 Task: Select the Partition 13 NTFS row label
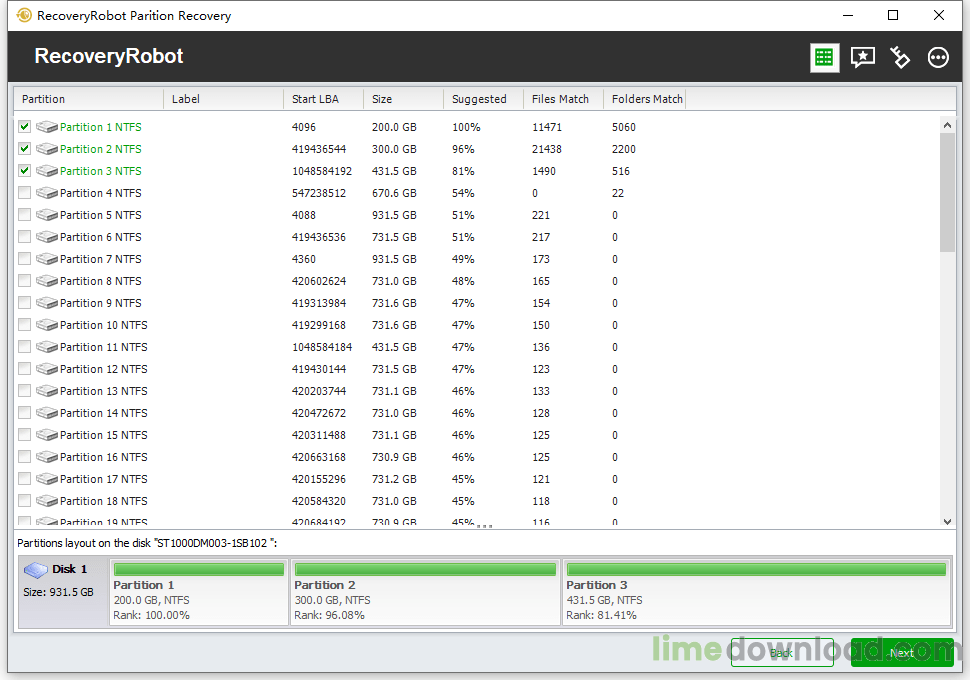coord(103,391)
